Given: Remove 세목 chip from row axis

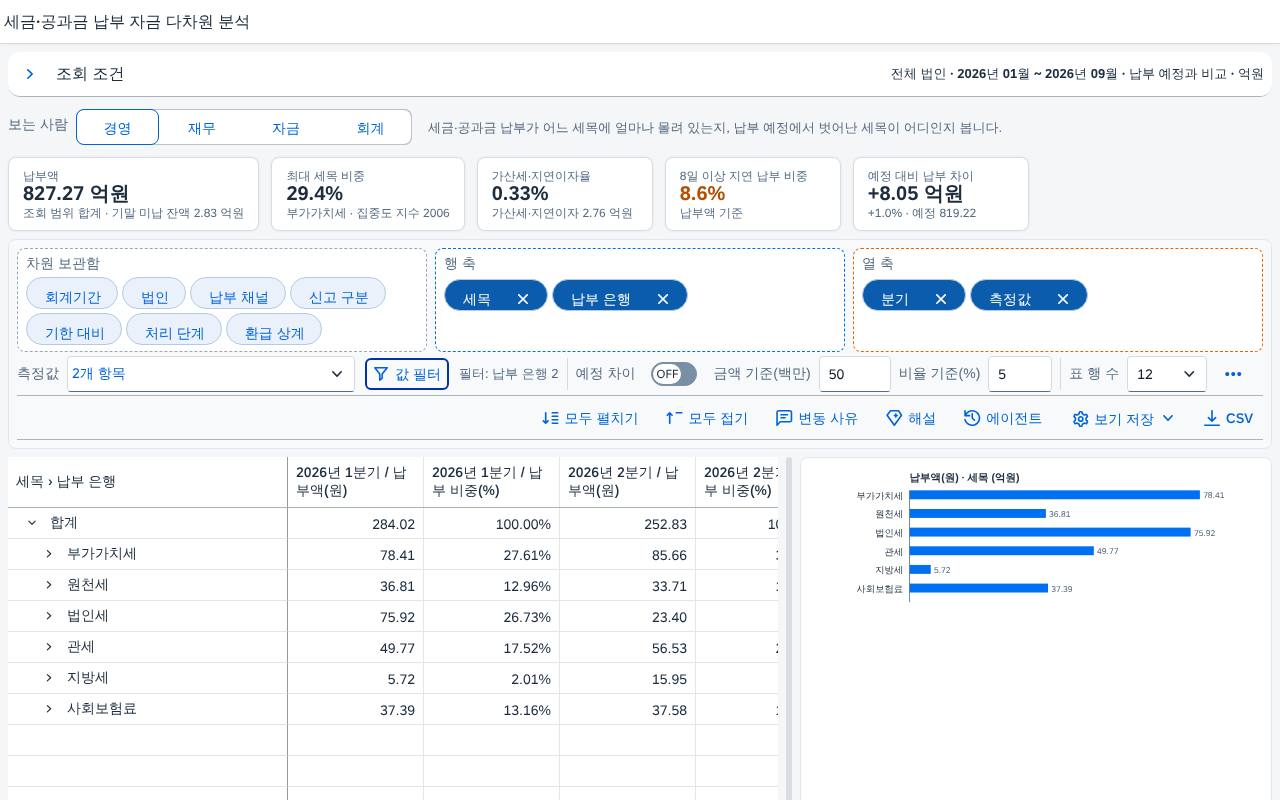Looking at the screenshot, I should (523, 299).
